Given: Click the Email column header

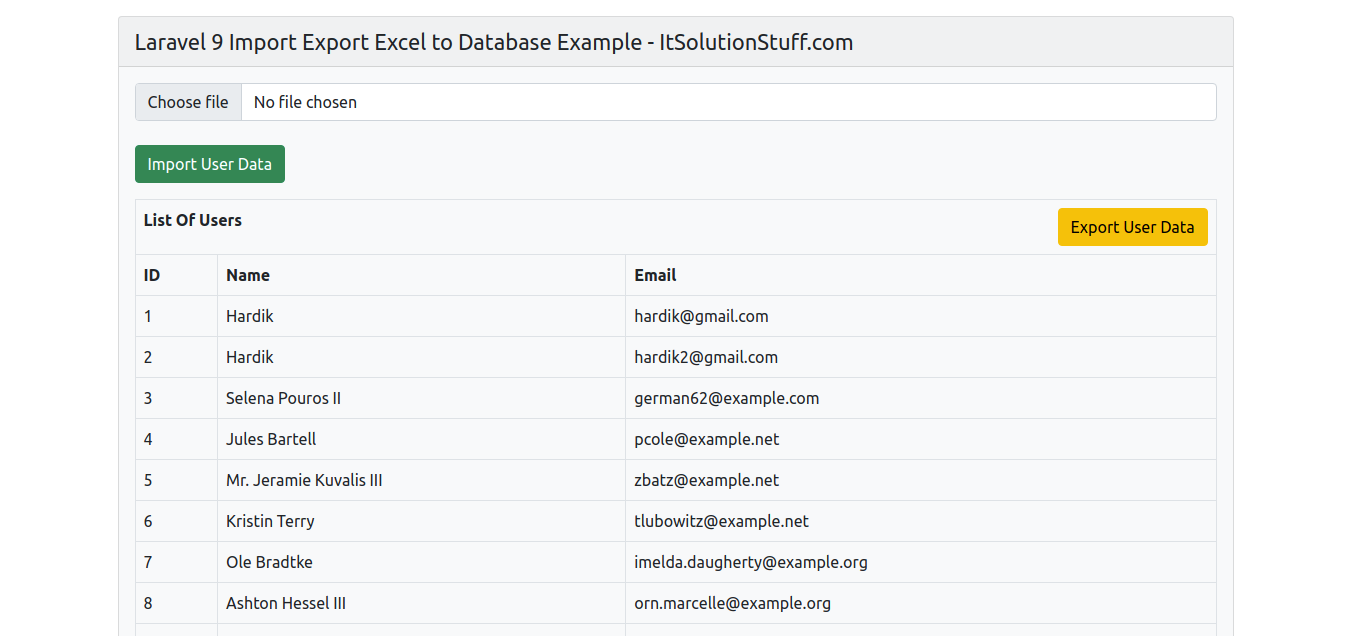Looking at the screenshot, I should [x=655, y=275].
